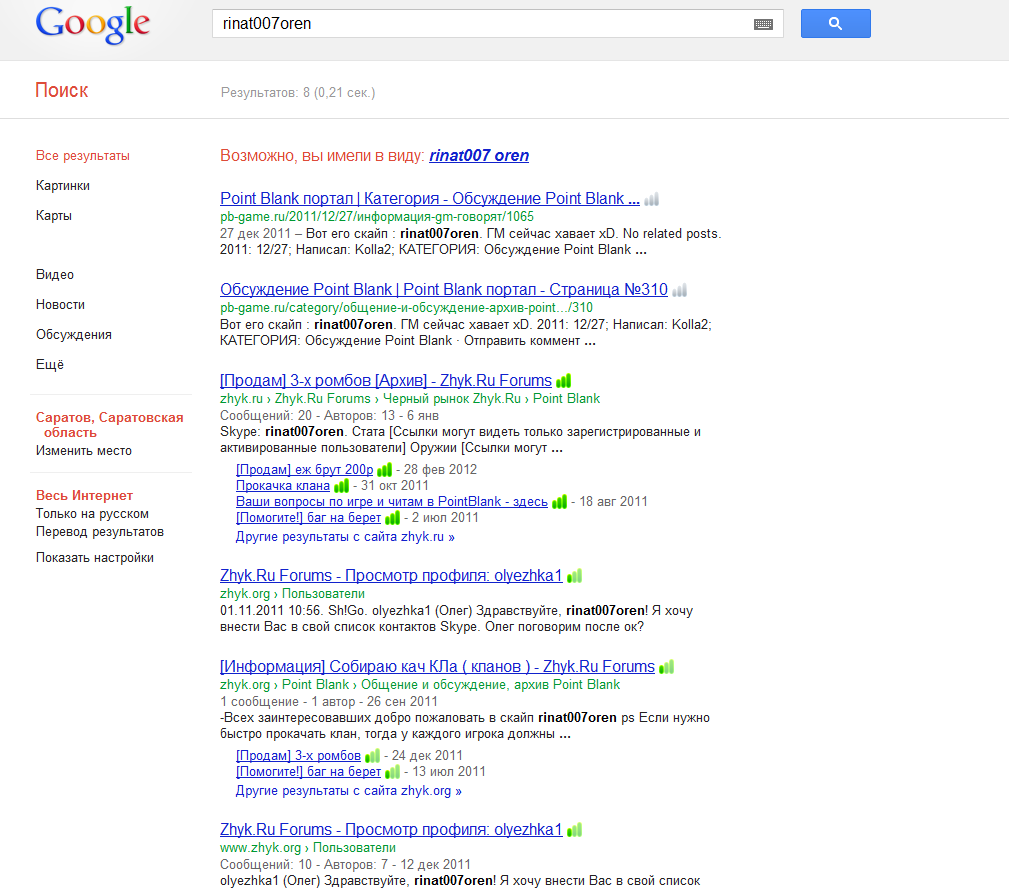This screenshot has width=1009, height=888.
Task: Click Перевод результатов option
Action: (100, 532)
